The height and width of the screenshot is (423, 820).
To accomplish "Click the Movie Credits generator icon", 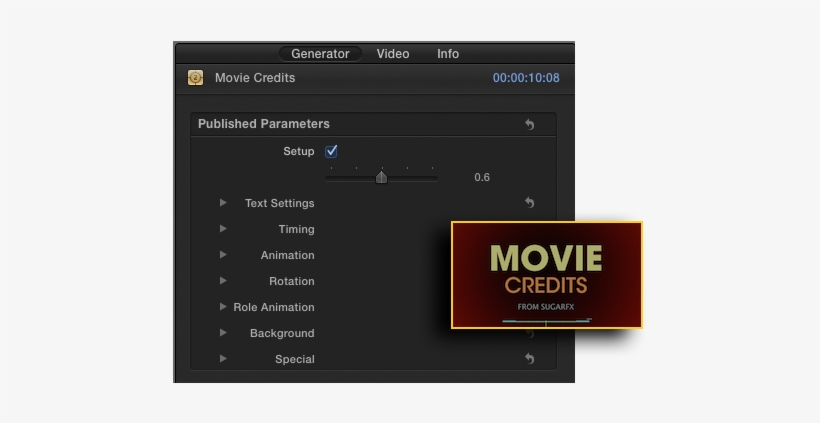I will [x=196, y=78].
